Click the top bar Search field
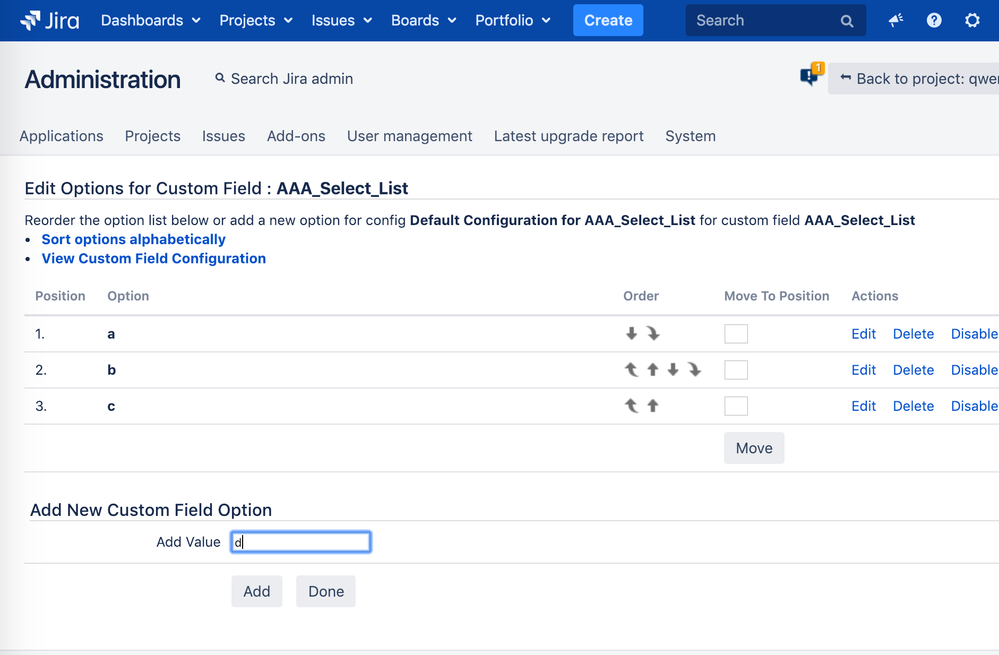999x655 pixels. pyautogui.click(x=775, y=20)
